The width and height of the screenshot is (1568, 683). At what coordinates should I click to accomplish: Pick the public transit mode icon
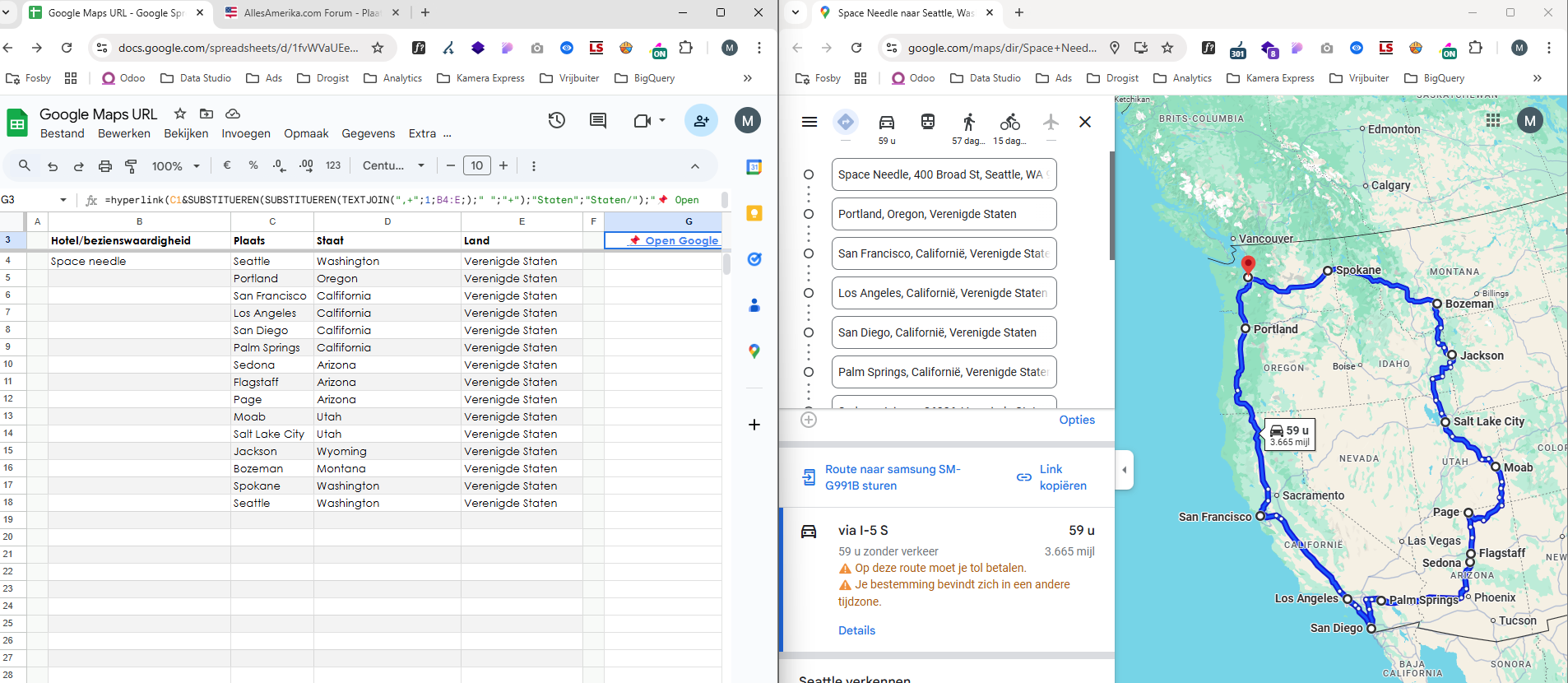[x=927, y=123]
